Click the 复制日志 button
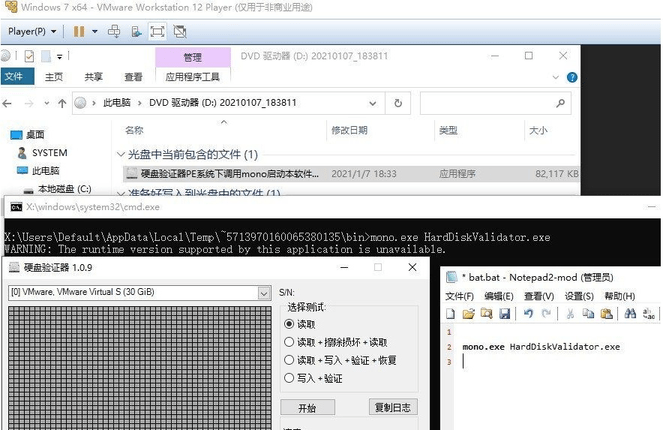Screen dimensions: 663x430 click(x=393, y=408)
